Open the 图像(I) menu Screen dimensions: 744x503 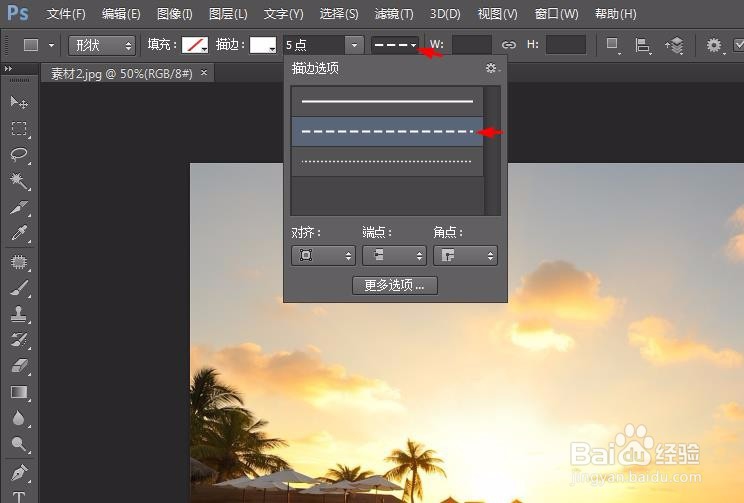175,14
